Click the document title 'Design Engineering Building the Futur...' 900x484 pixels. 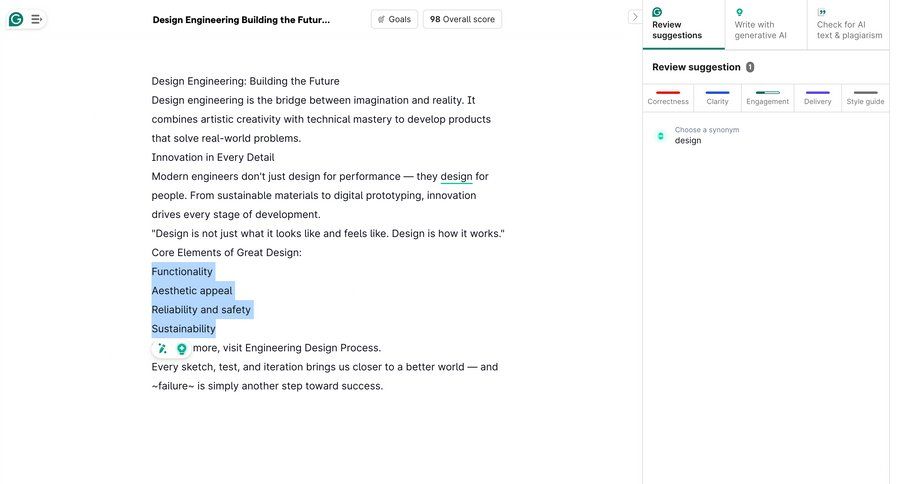(x=241, y=20)
